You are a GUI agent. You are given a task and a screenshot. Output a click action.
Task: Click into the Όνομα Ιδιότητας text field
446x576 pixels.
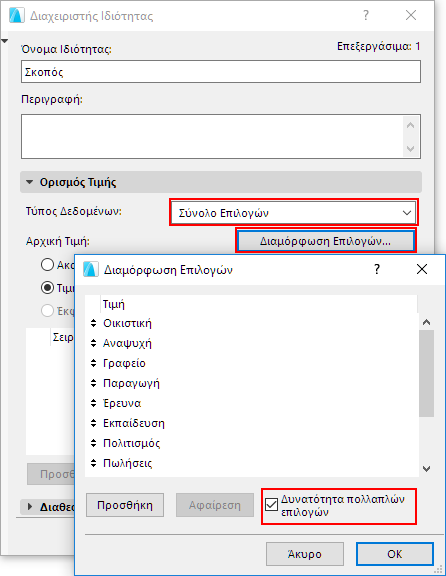(221, 72)
